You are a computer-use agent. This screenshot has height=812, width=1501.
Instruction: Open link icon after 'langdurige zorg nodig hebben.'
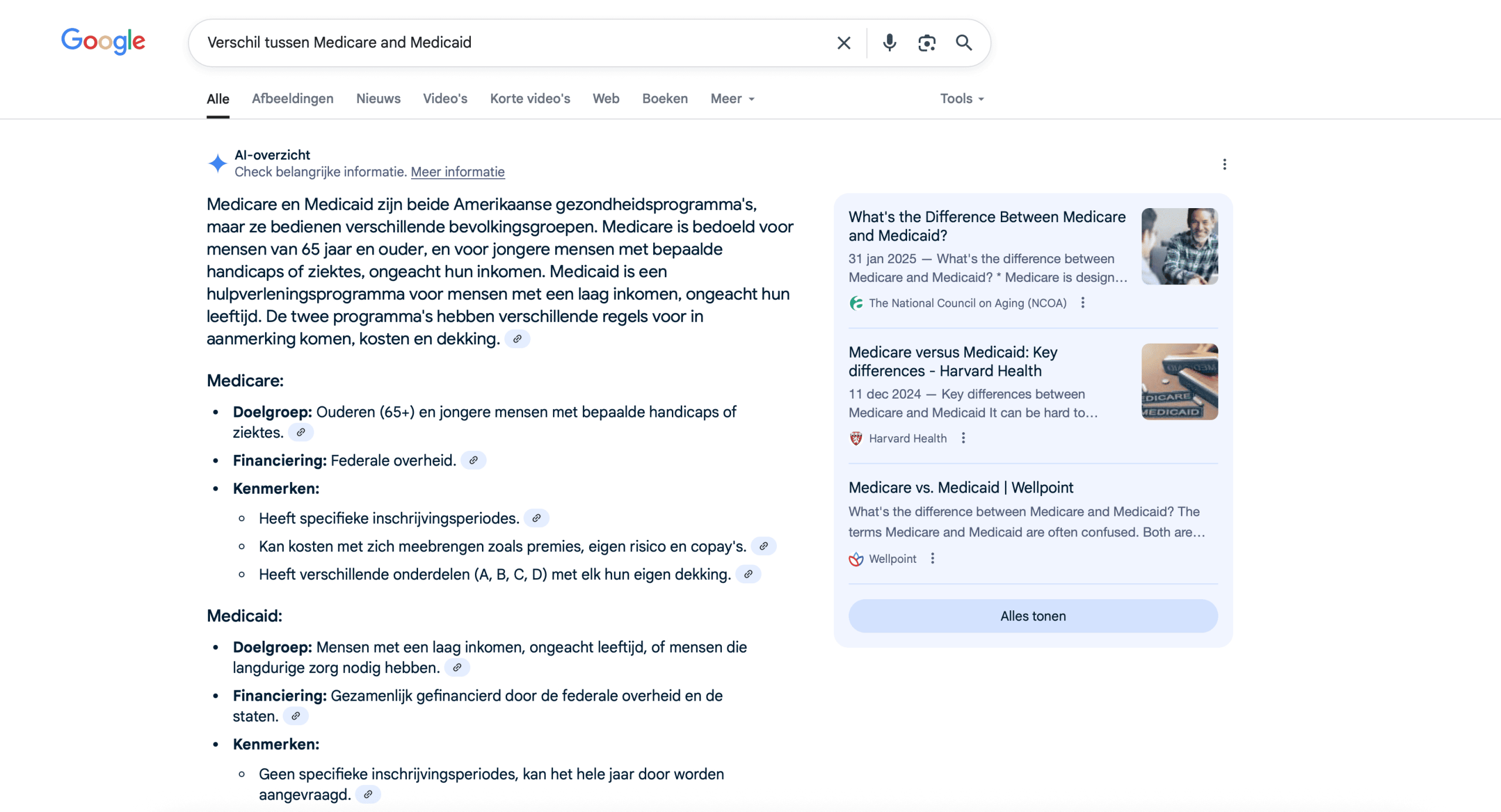pos(457,667)
